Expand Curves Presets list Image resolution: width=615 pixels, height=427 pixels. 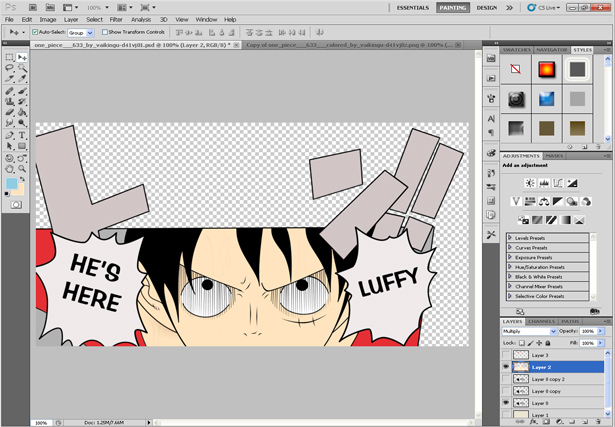pyautogui.click(x=510, y=247)
